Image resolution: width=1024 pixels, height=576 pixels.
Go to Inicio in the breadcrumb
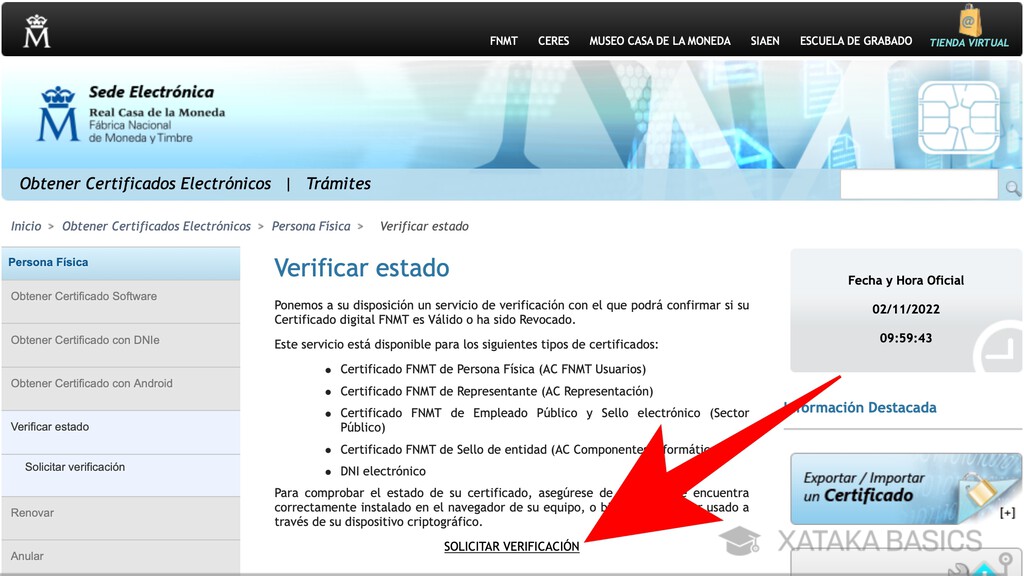click(26, 226)
